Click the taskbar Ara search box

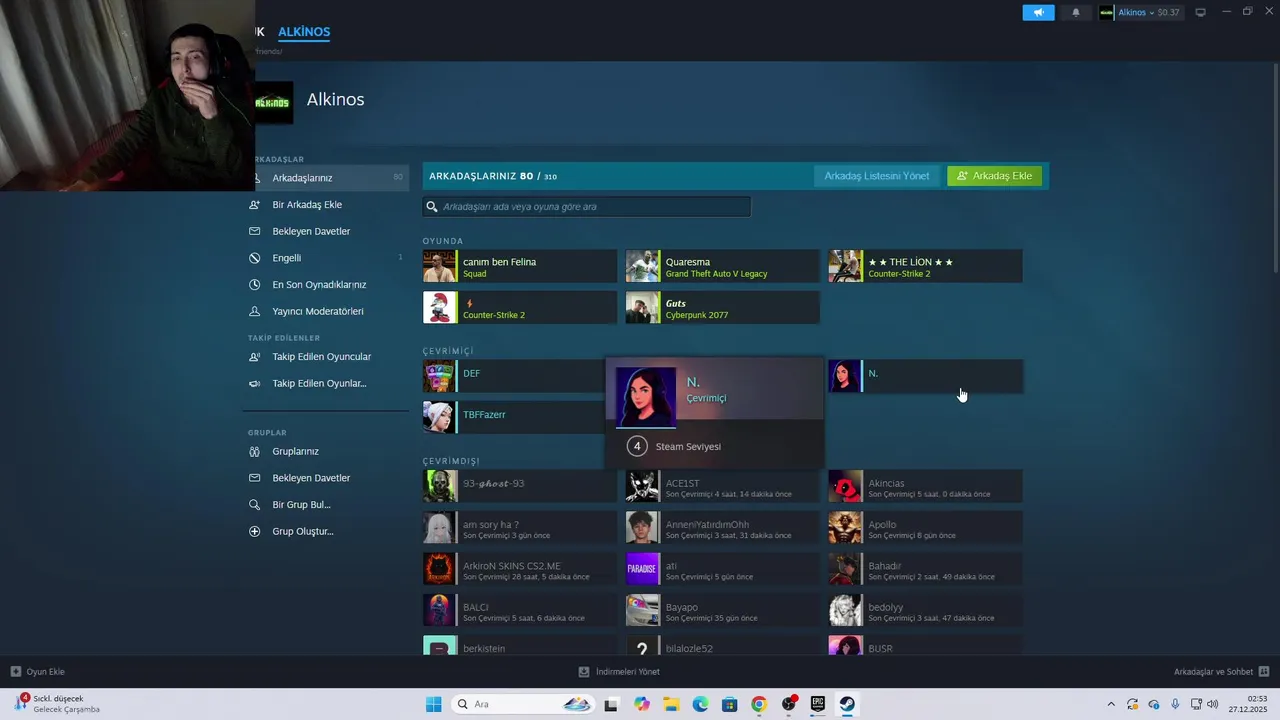pos(523,704)
